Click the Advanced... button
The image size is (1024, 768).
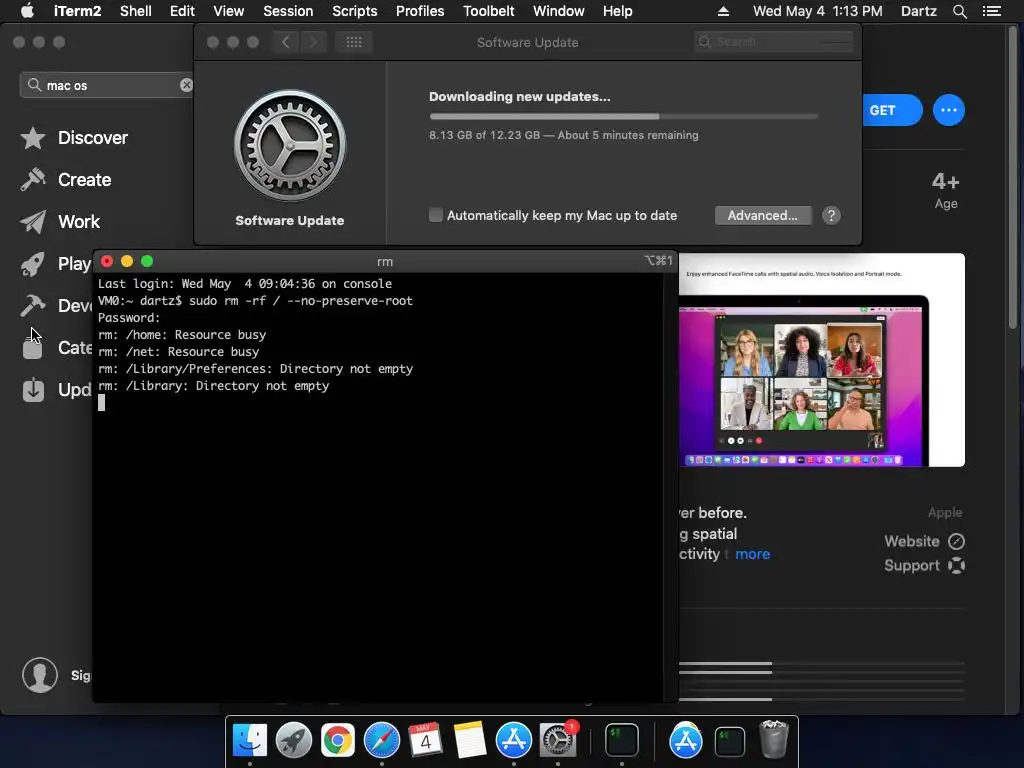coord(763,216)
